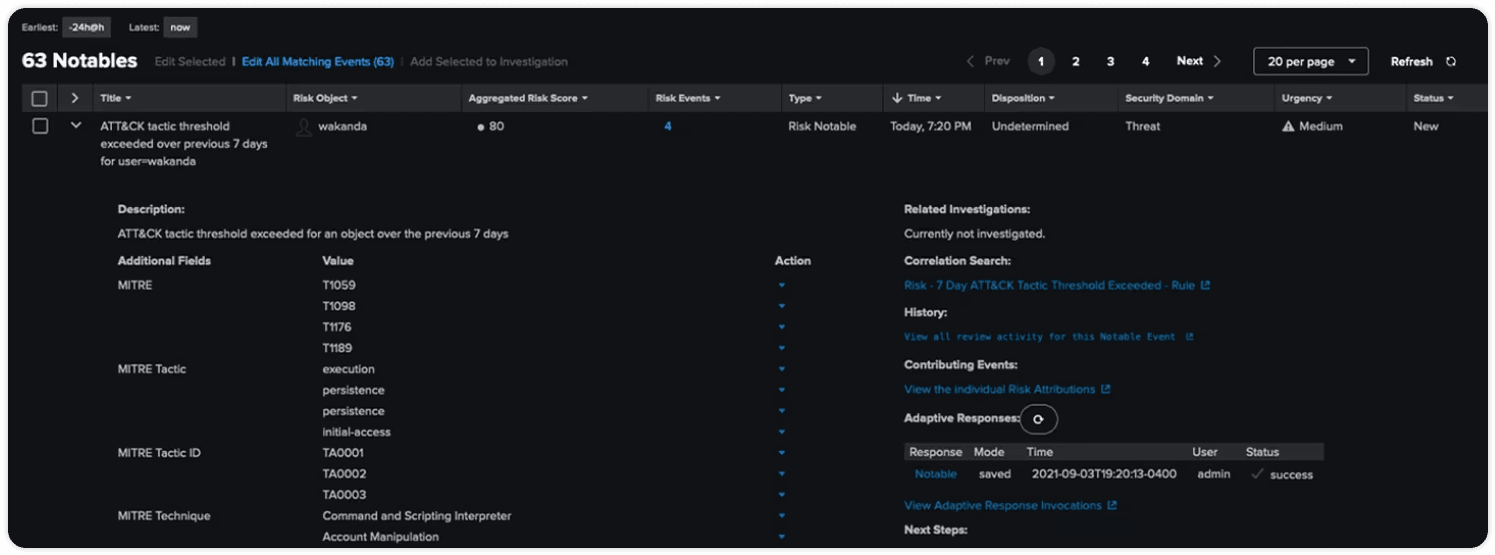Click the Refresh circular arrow icon

pos(1450,62)
